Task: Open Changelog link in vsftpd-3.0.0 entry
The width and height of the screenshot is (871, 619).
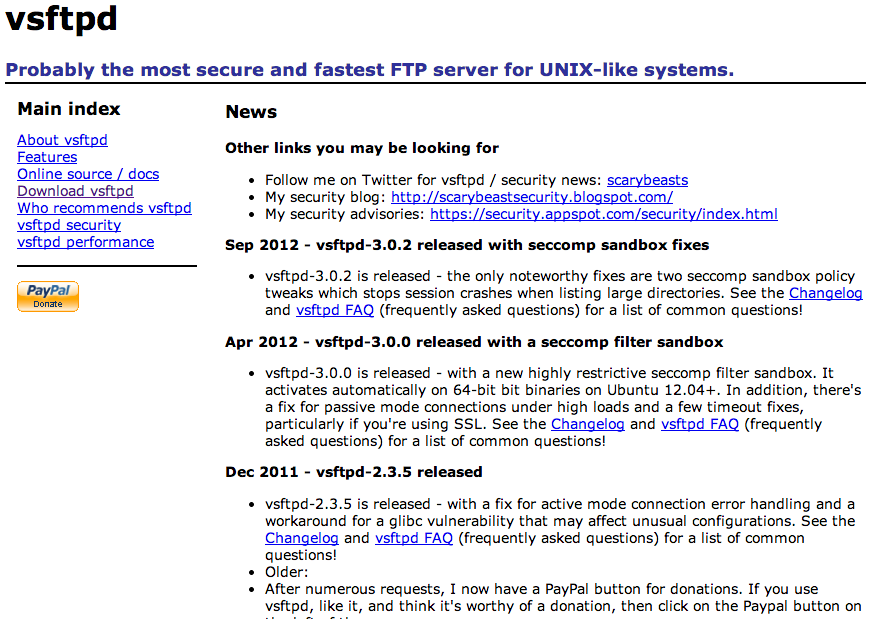Action: point(588,424)
